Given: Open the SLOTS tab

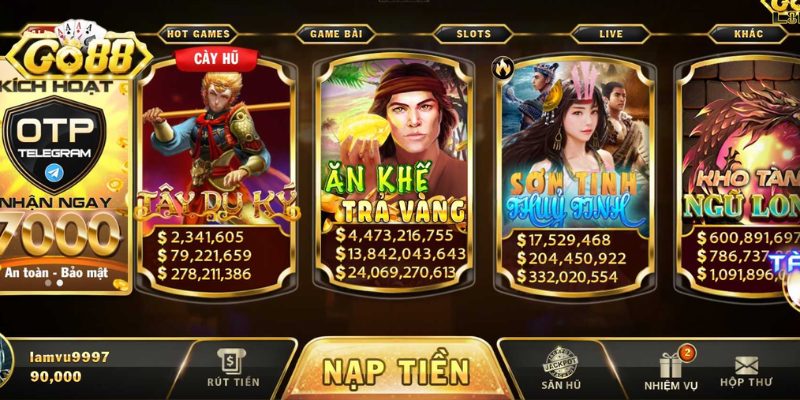Looking at the screenshot, I should click(473, 35).
